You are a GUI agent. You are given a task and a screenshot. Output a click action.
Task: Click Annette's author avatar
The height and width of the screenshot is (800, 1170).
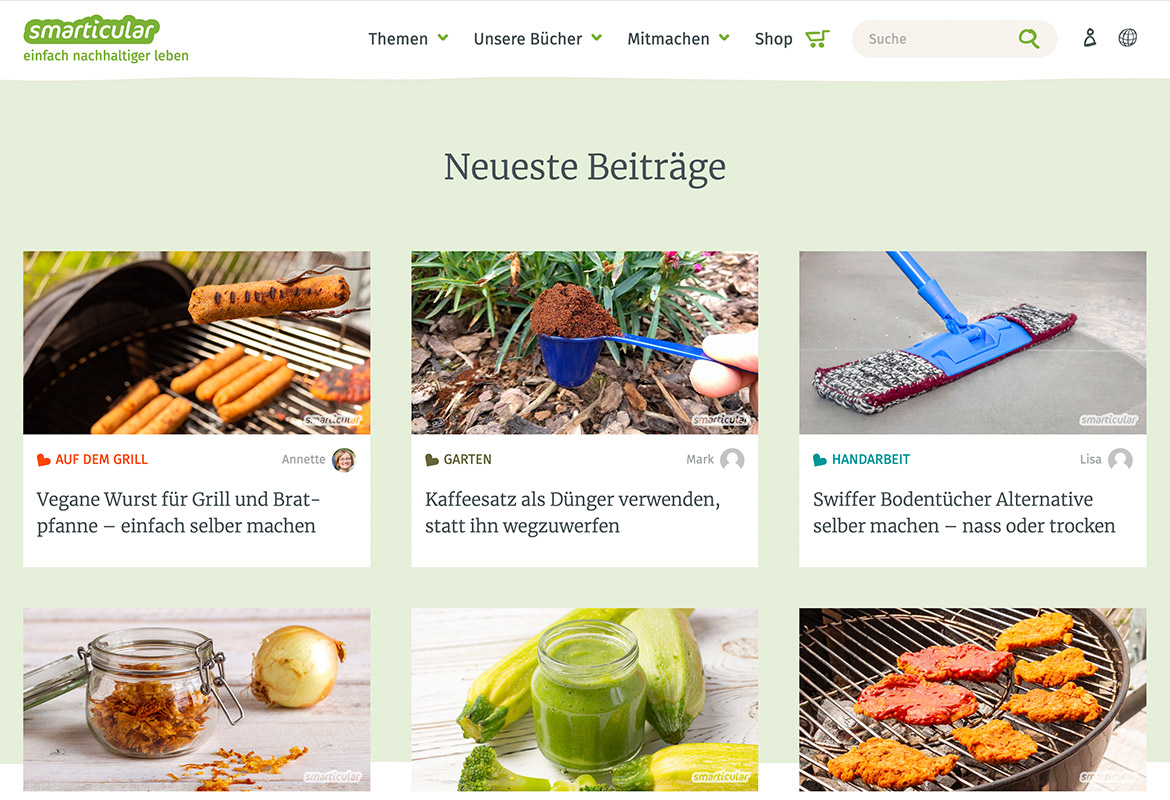[344, 460]
